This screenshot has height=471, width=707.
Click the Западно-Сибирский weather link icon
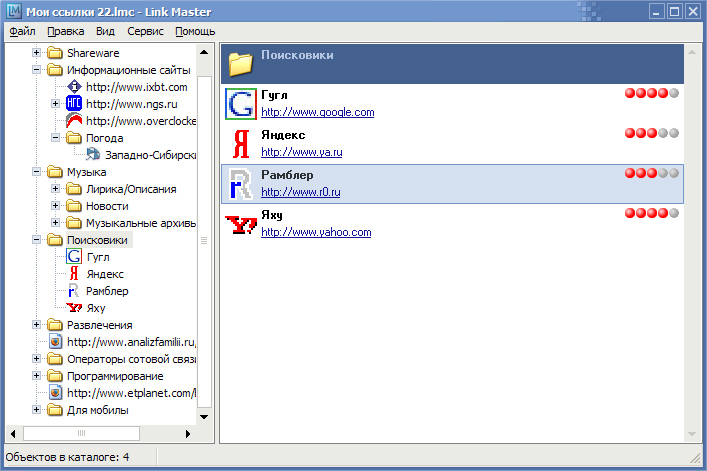coord(93,154)
